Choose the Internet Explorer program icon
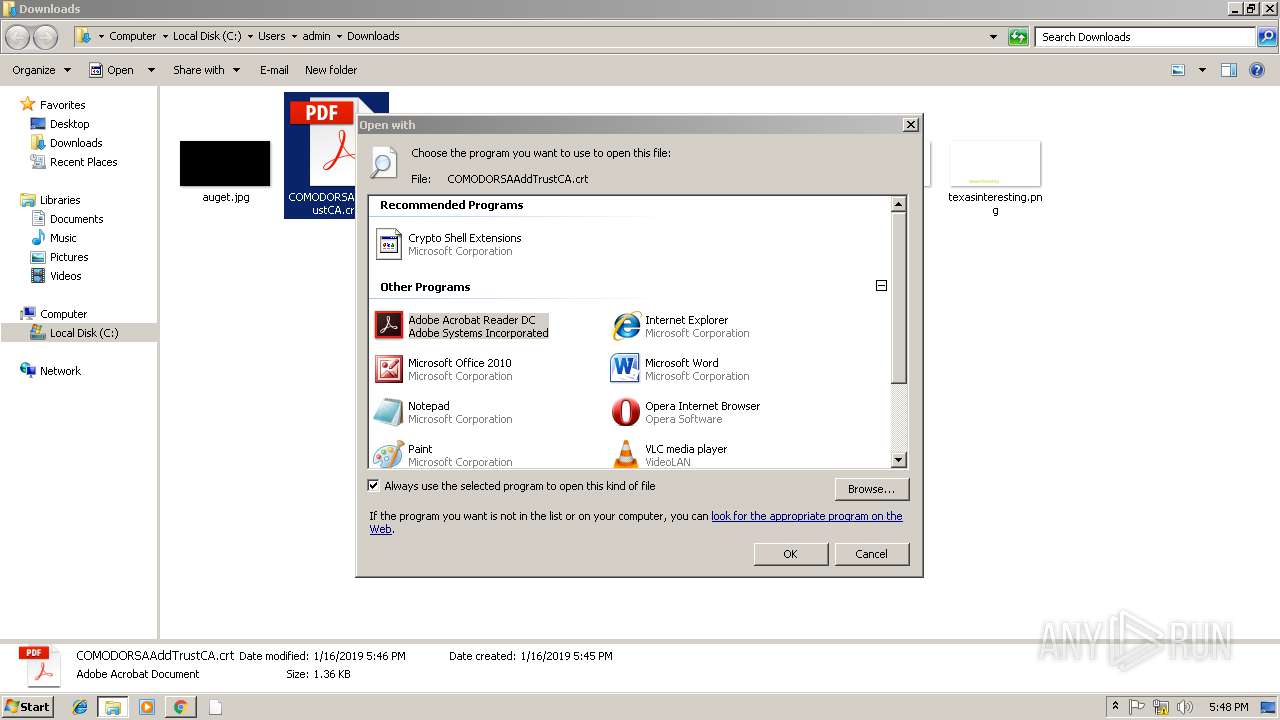Screen dimensions: 1280x720 pos(626,326)
